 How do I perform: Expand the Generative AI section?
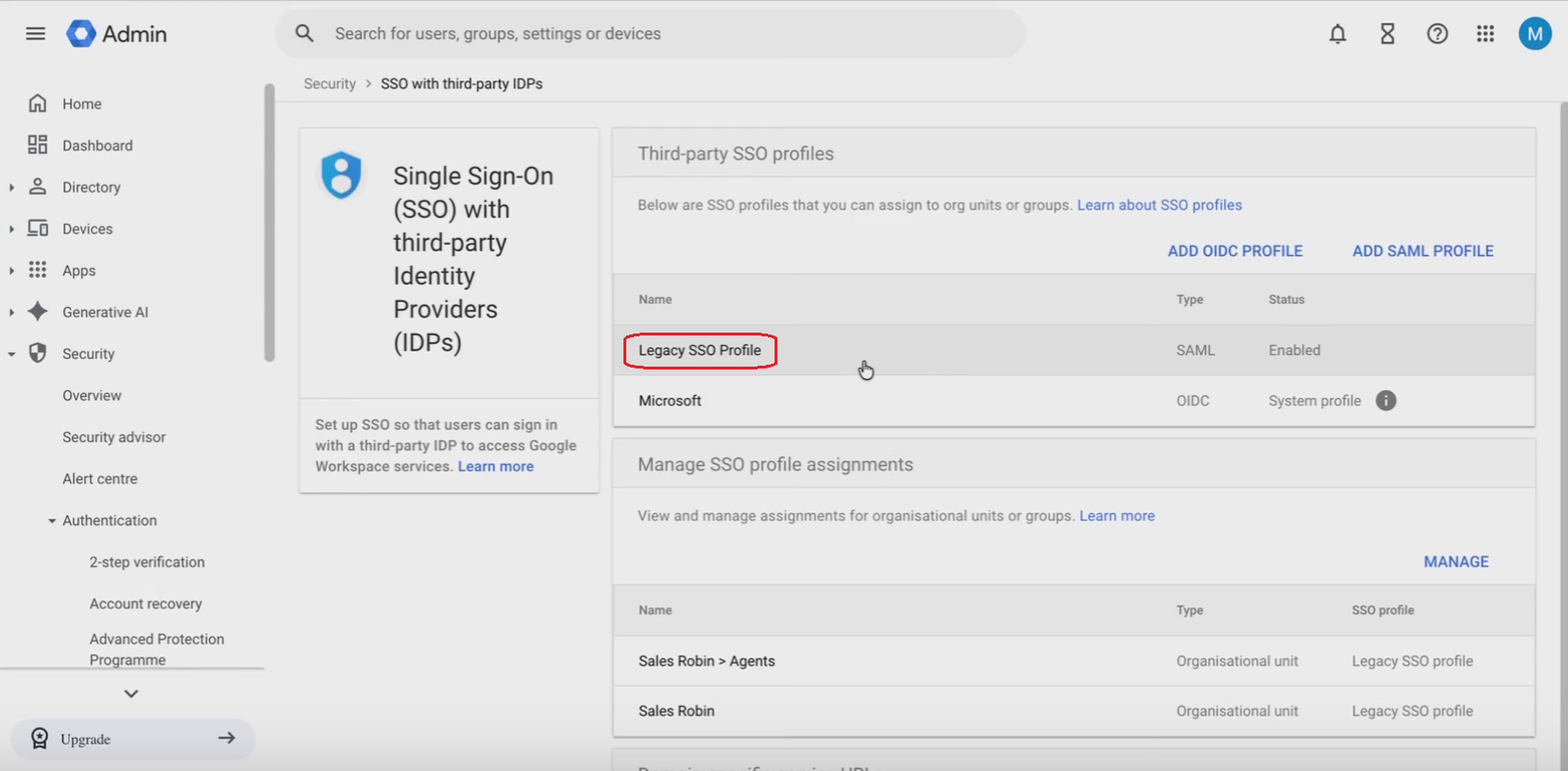tap(11, 312)
